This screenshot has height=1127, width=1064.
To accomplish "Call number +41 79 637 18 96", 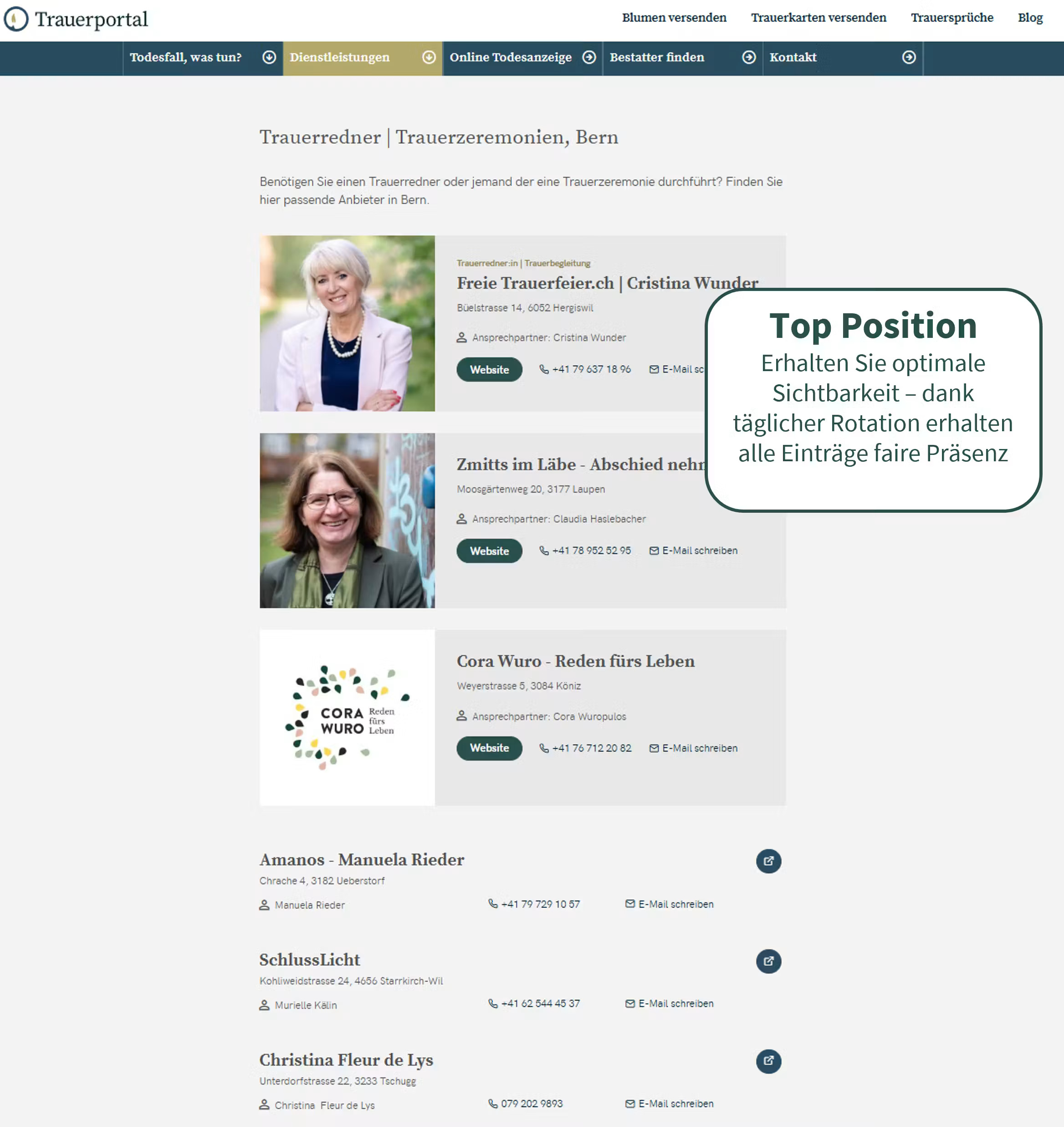I will coord(592,370).
